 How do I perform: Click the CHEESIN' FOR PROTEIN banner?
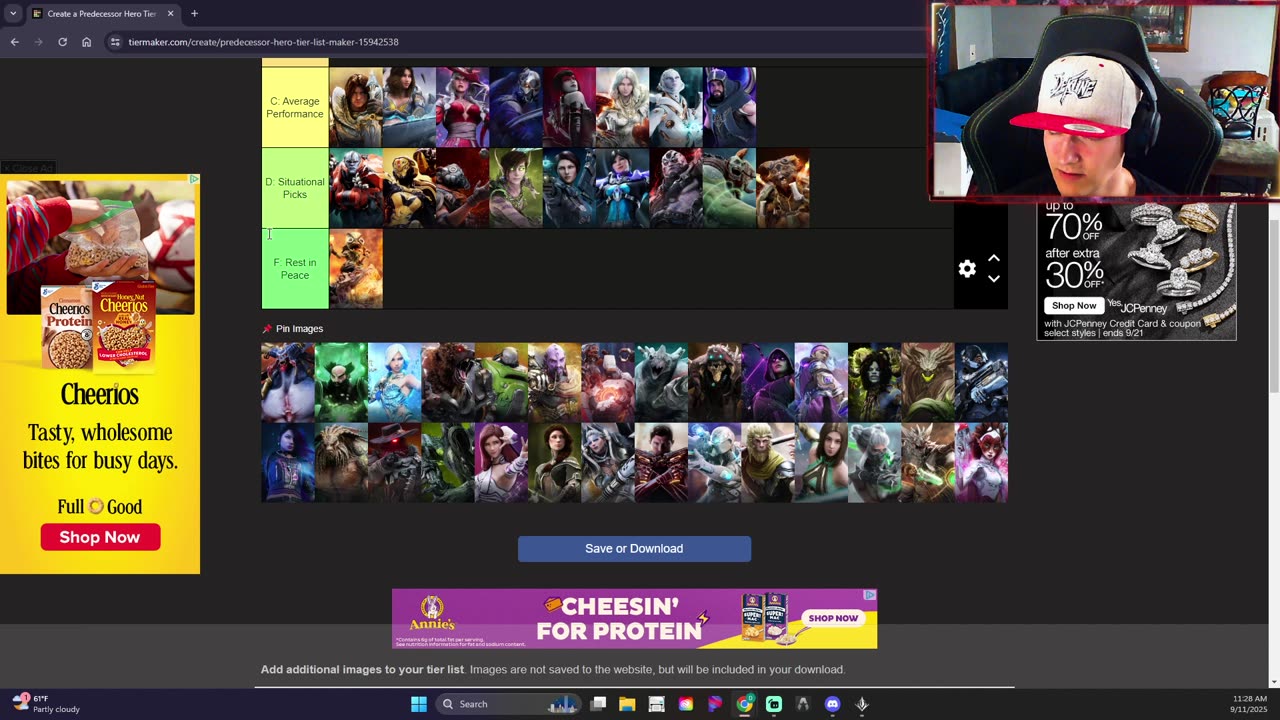(634, 619)
